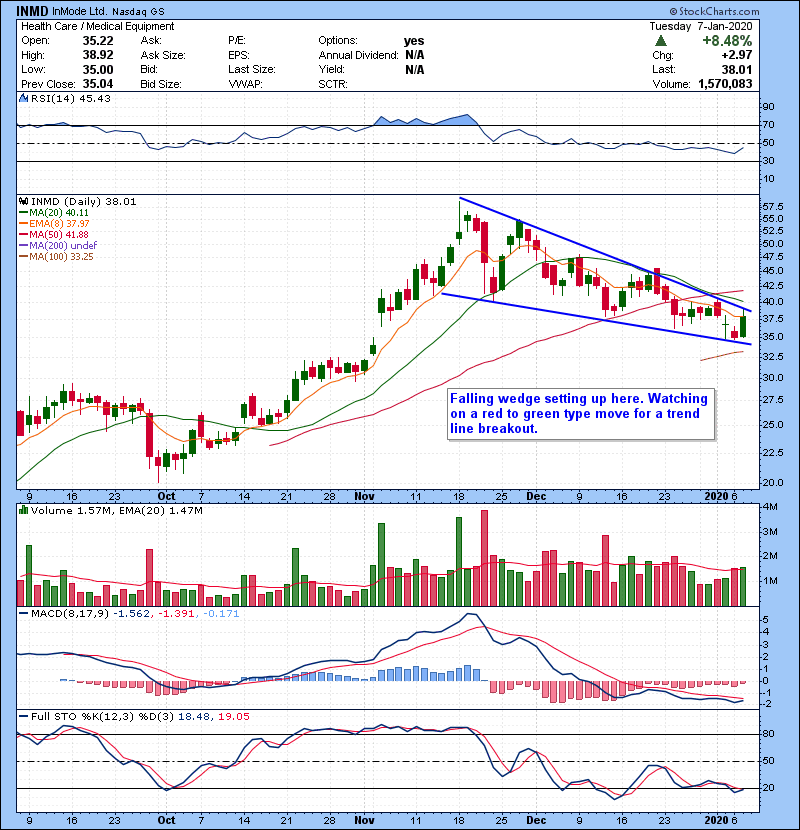Click the -2 label on MACD axis
The image size is (800, 830).
(766, 704)
